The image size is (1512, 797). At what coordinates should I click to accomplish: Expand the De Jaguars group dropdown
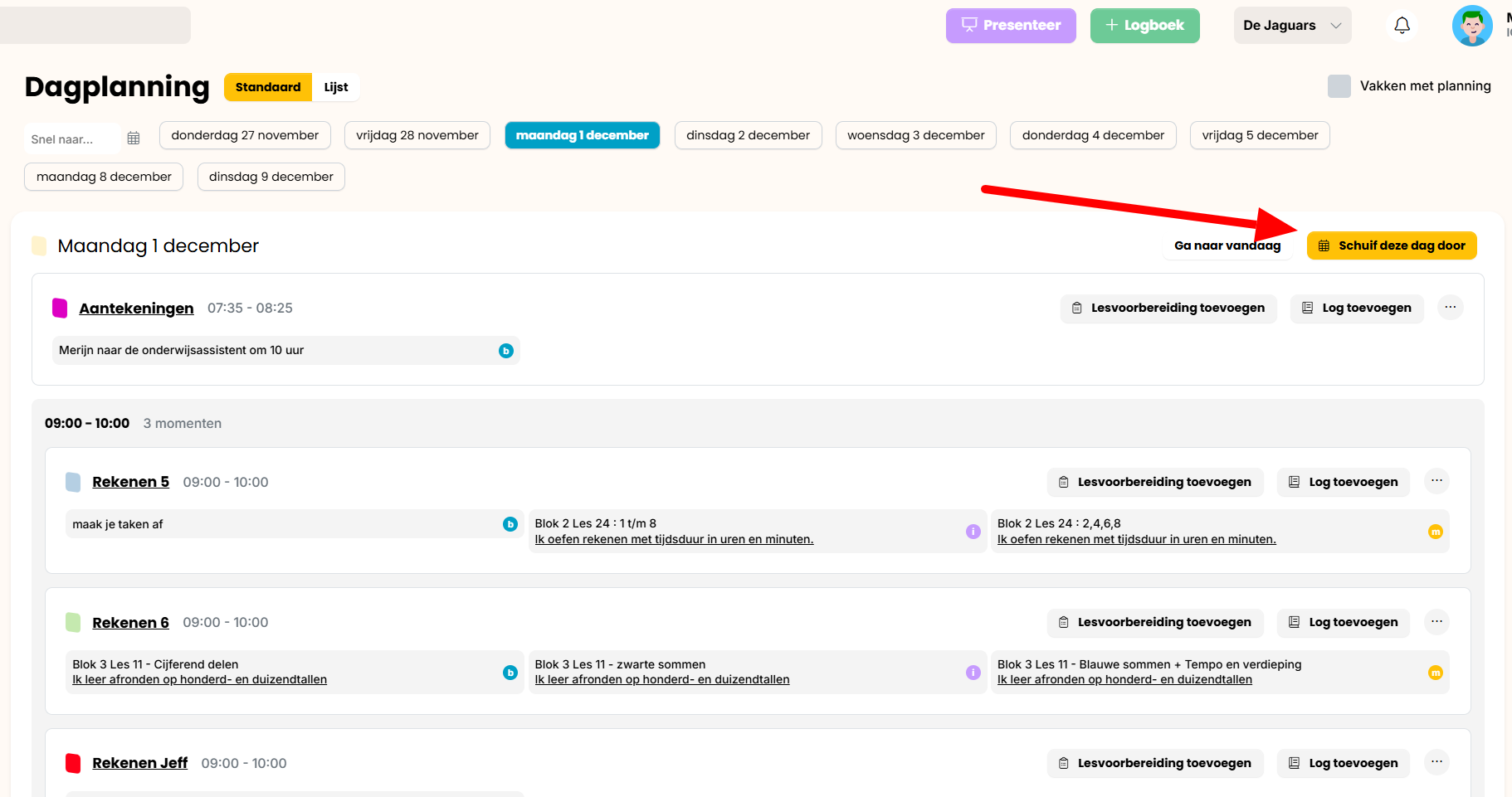coord(1292,26)
